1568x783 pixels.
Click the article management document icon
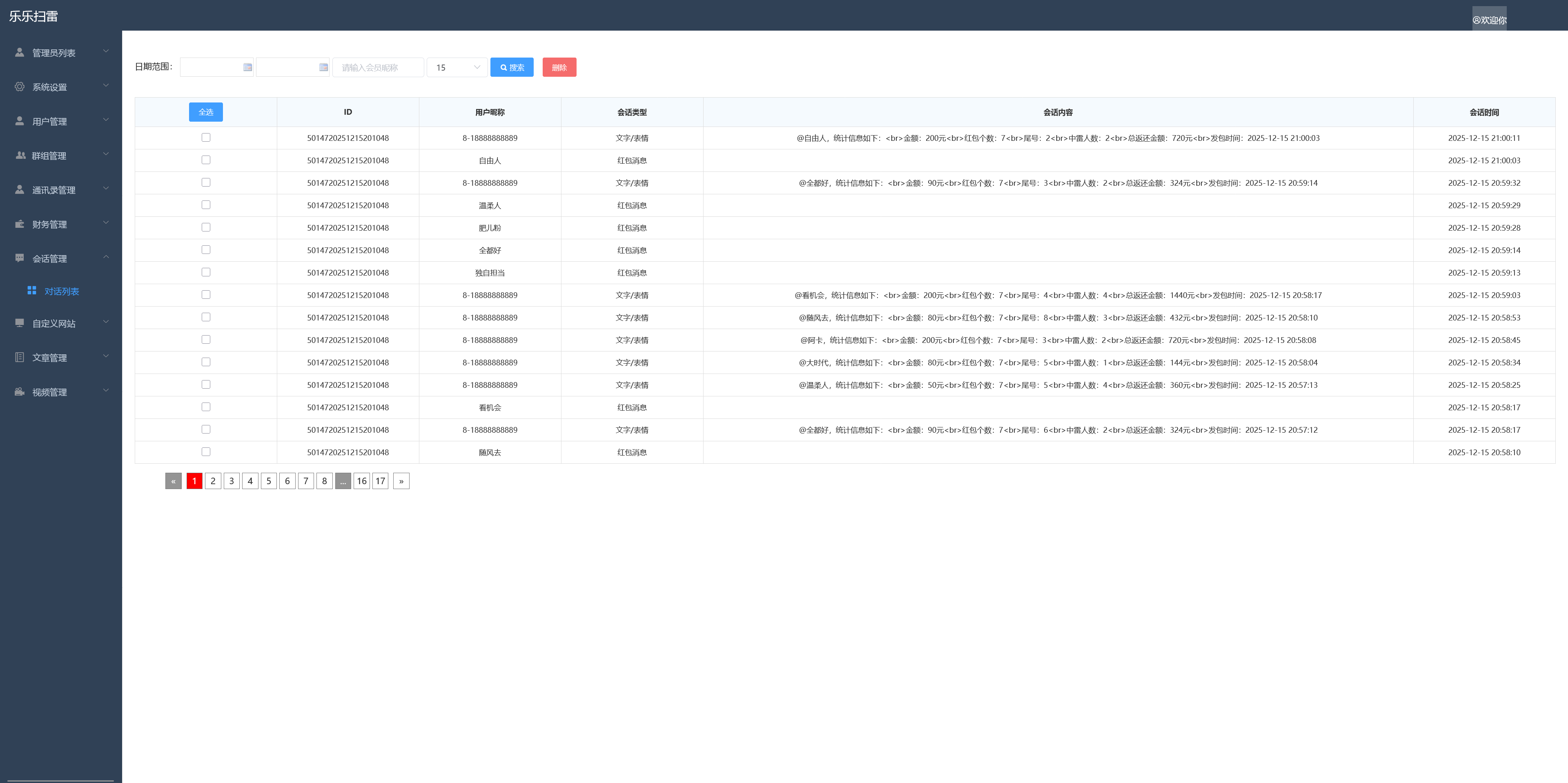(20, 358)
